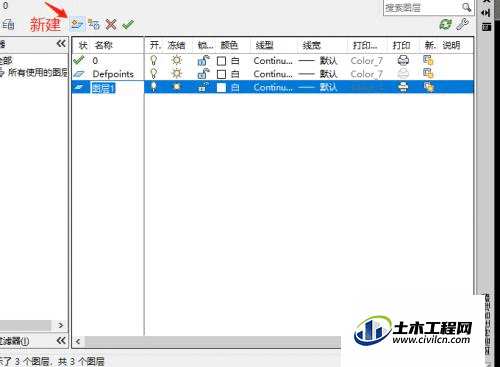Collapse the filter tree with the « chevron

coord(61,43)
